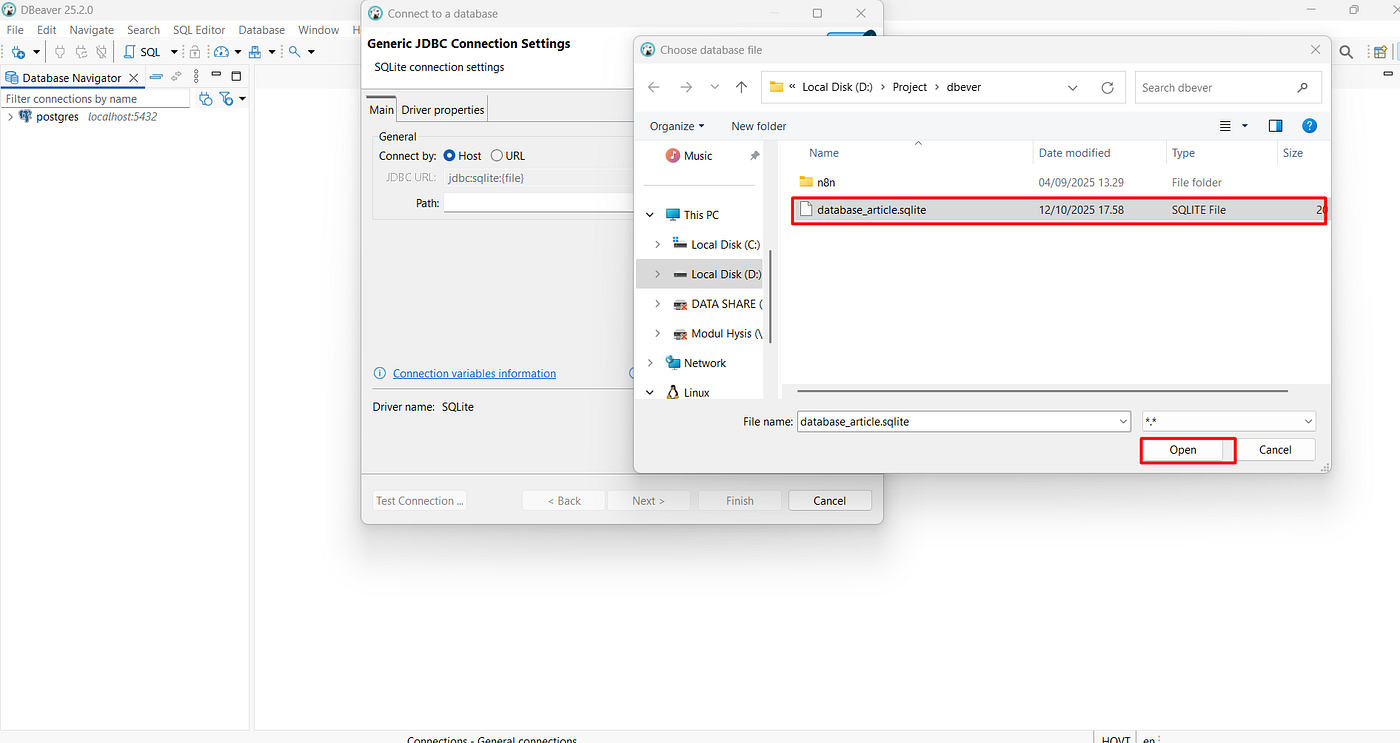Switch to the Driver properties tab
1400x743 pixels.
pyautogui.click(x=443, y=110)
